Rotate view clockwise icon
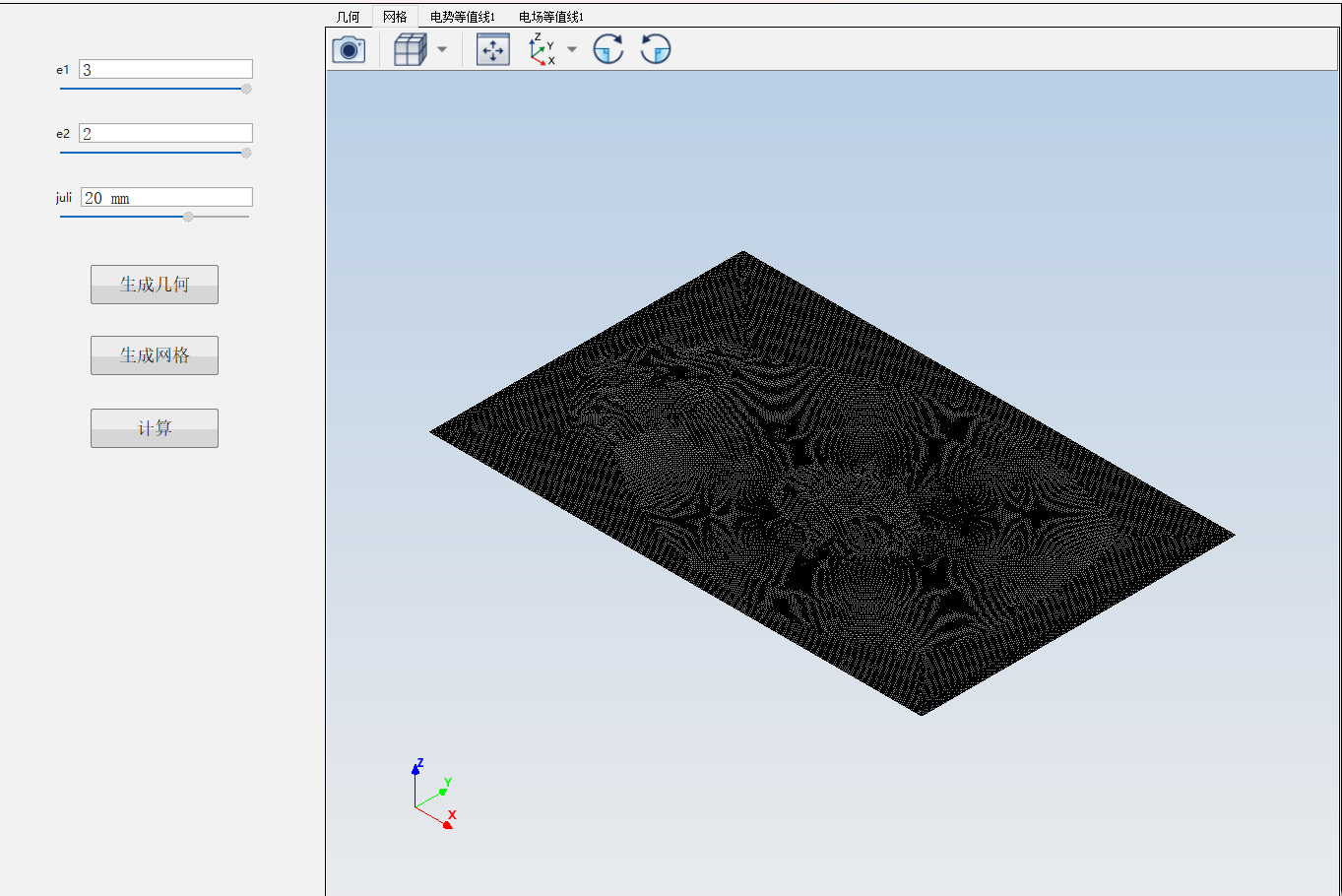Image resolution: width=1342 pixels, height=896 pixels. point(608,49)
